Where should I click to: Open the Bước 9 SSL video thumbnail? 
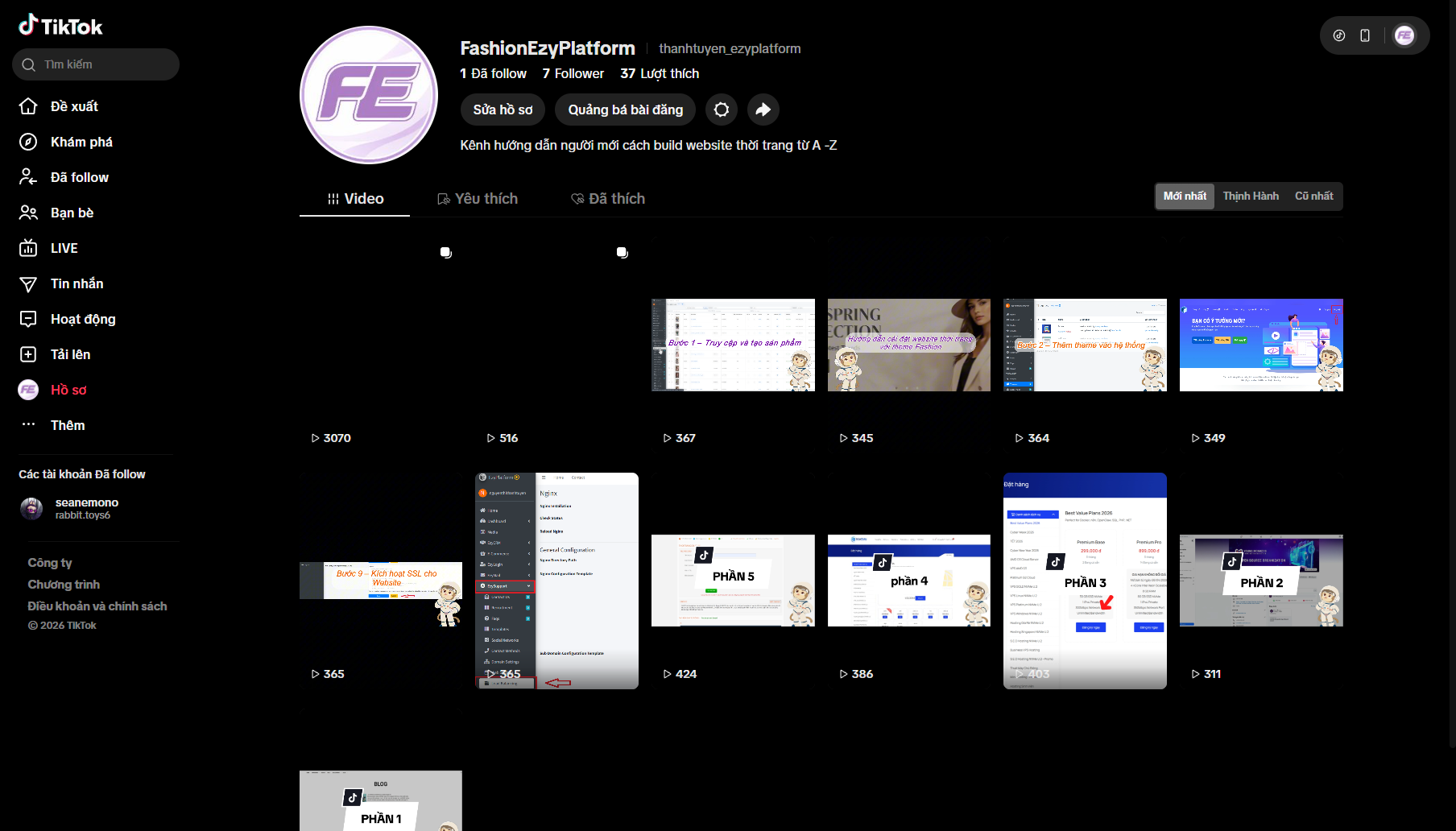381,581
